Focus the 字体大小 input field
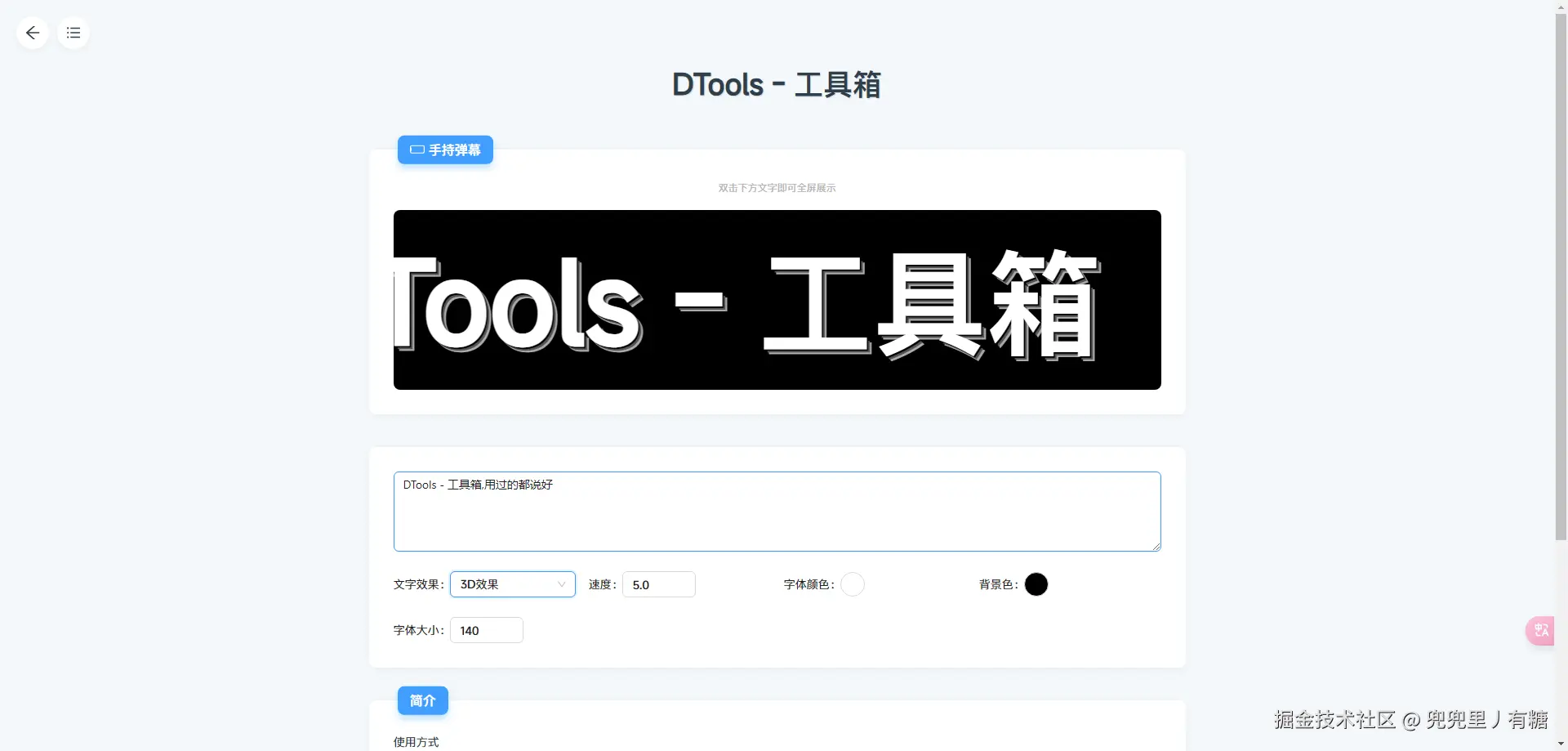This screenshot has width=1568, height=751. coord(487,630)
